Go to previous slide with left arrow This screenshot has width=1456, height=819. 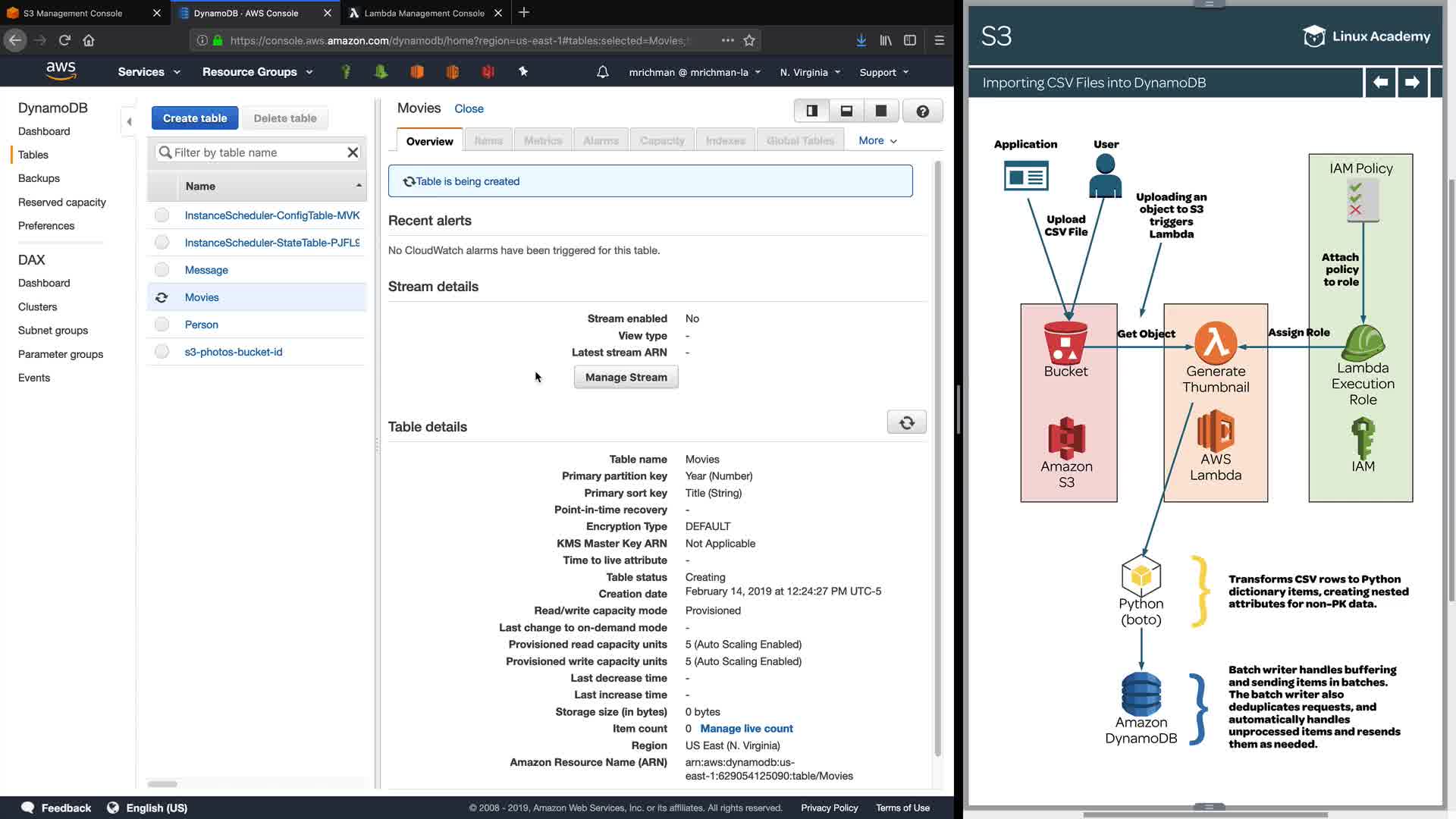[1380, 82]
